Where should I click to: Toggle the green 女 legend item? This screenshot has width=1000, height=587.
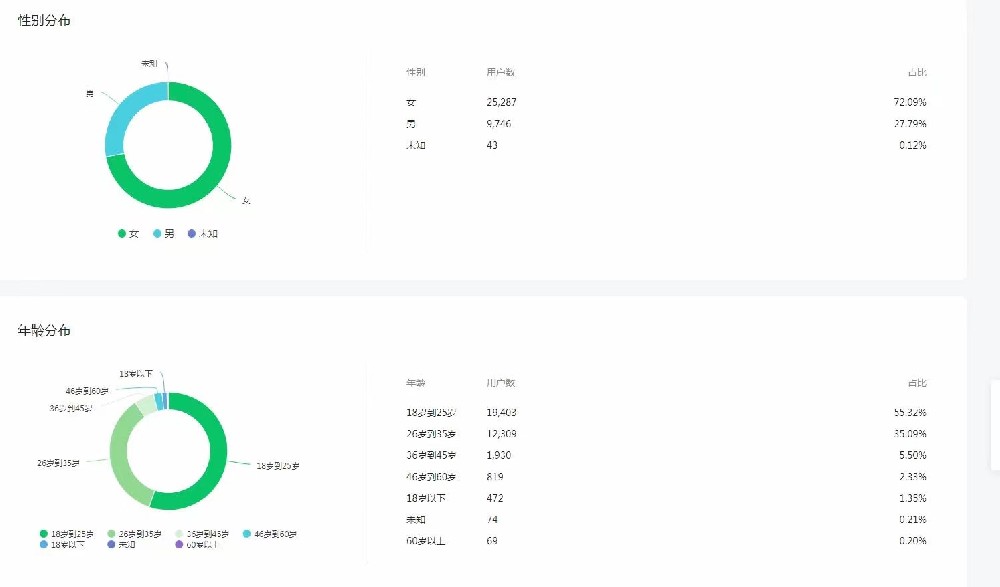click(x=128, y=234)
